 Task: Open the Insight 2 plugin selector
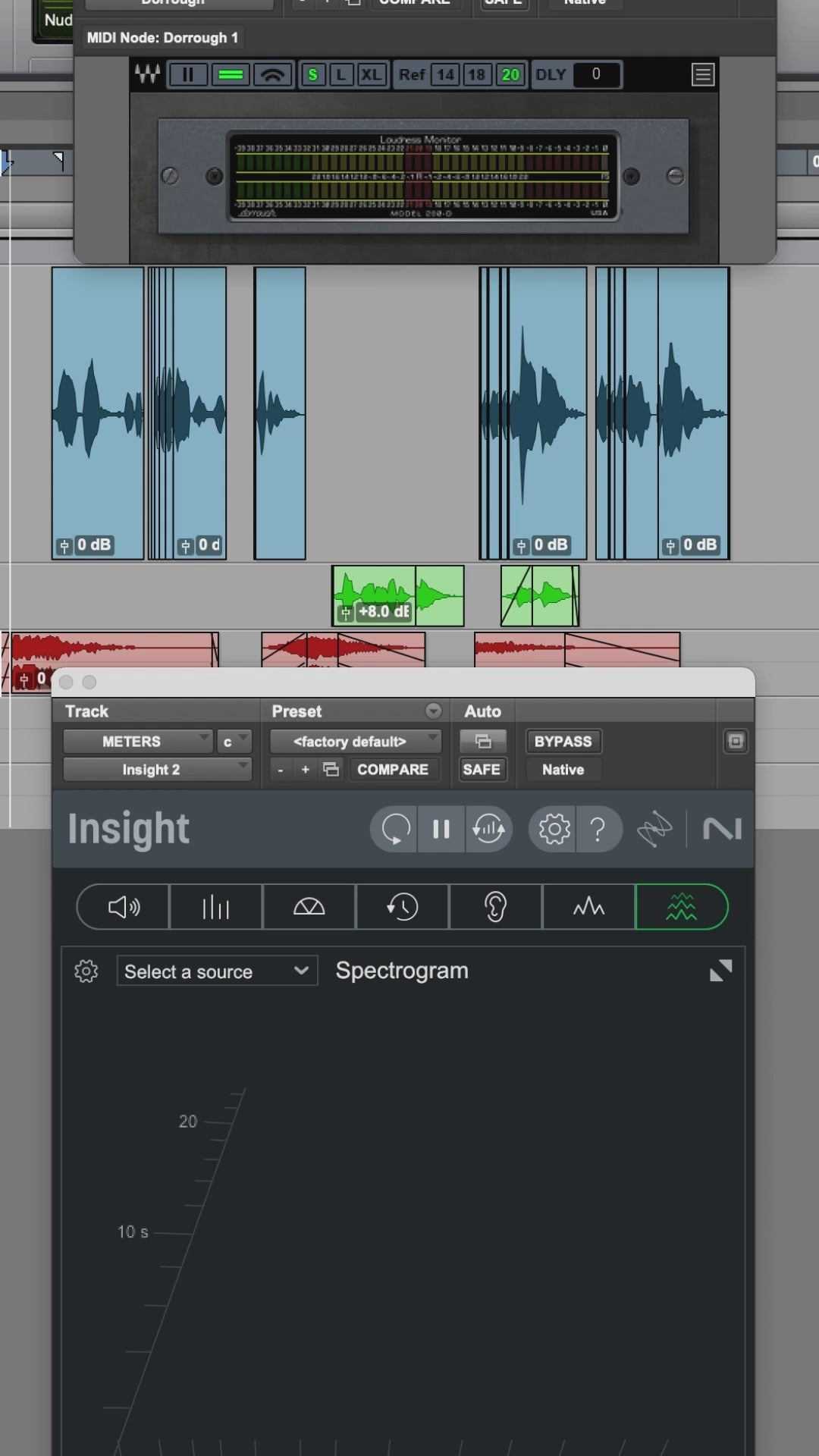[x=157, y=770]
